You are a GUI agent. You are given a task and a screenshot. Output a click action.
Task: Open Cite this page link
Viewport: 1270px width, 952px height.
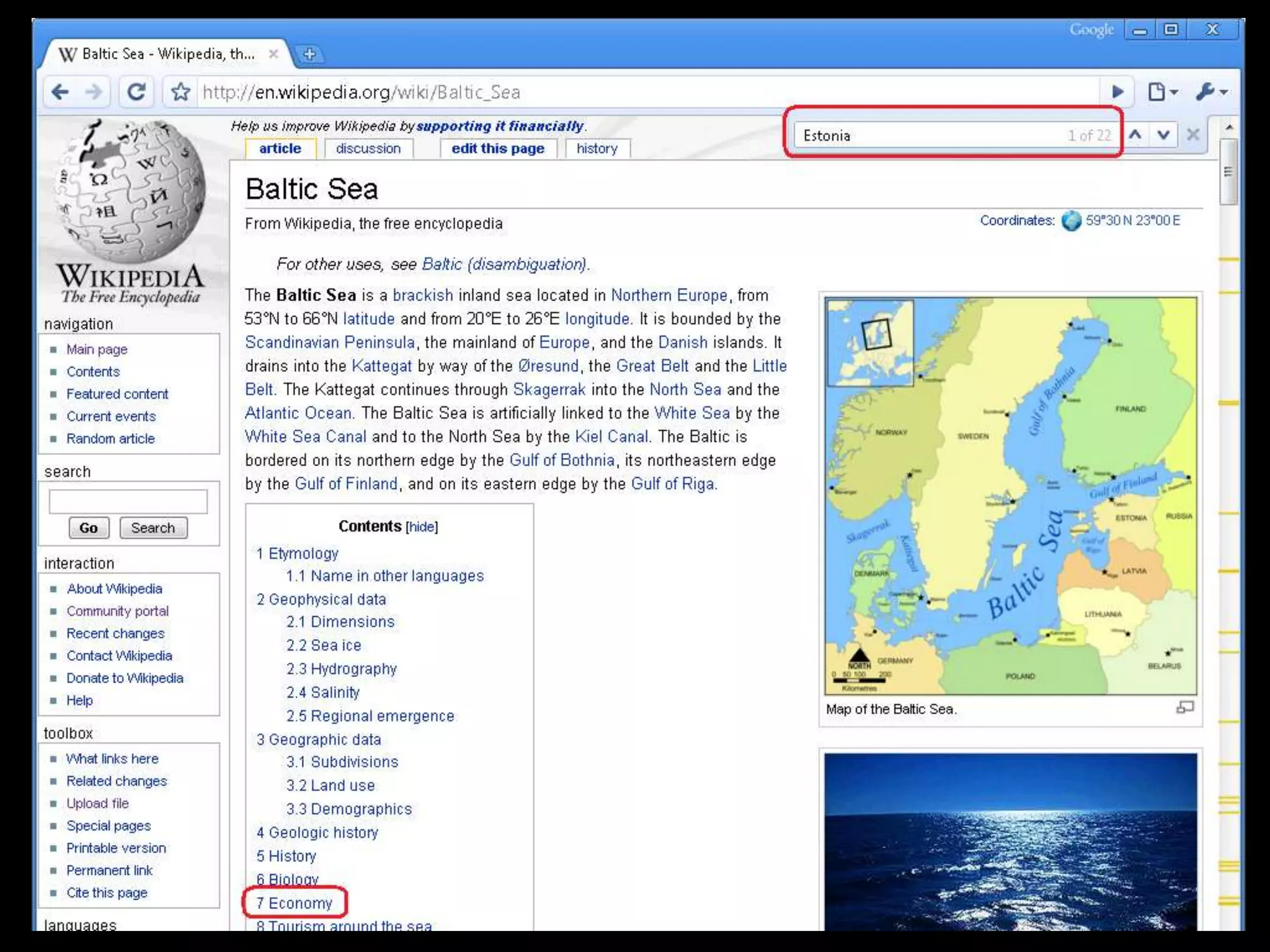[107, 892]
